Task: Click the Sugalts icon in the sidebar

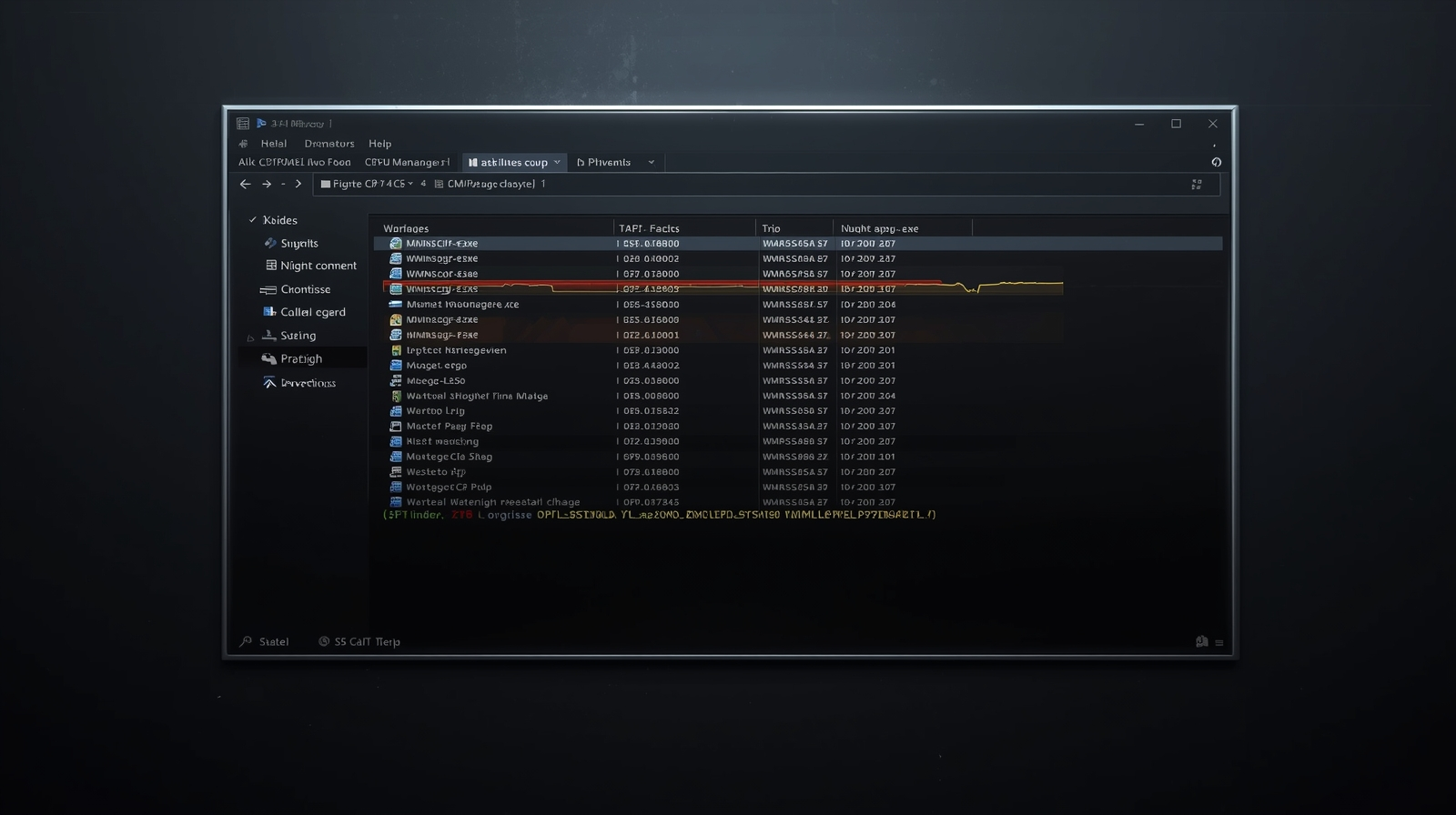Action: tap(270, 243)
